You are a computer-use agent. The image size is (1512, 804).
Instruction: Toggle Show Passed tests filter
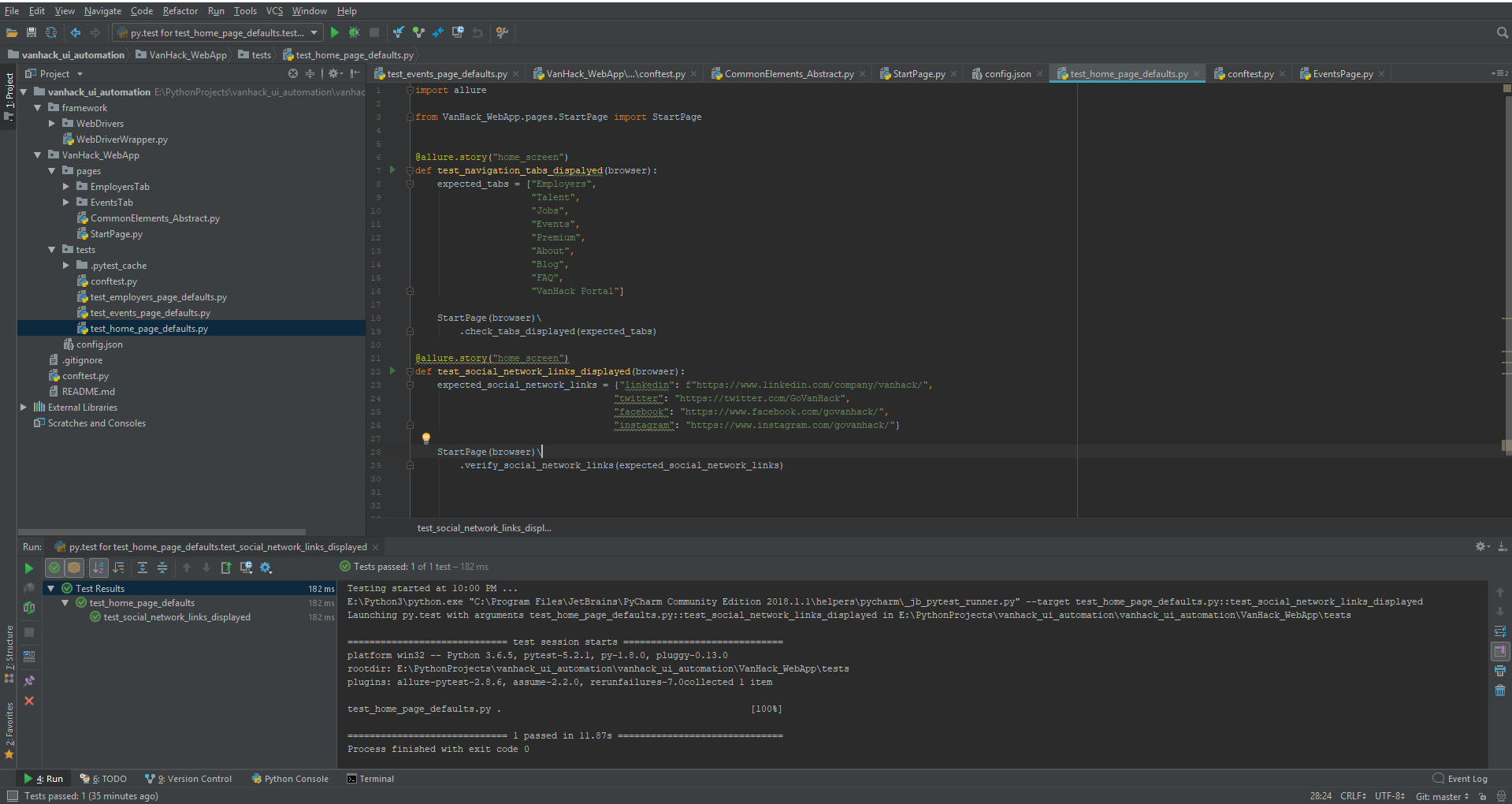click(54, 568)
